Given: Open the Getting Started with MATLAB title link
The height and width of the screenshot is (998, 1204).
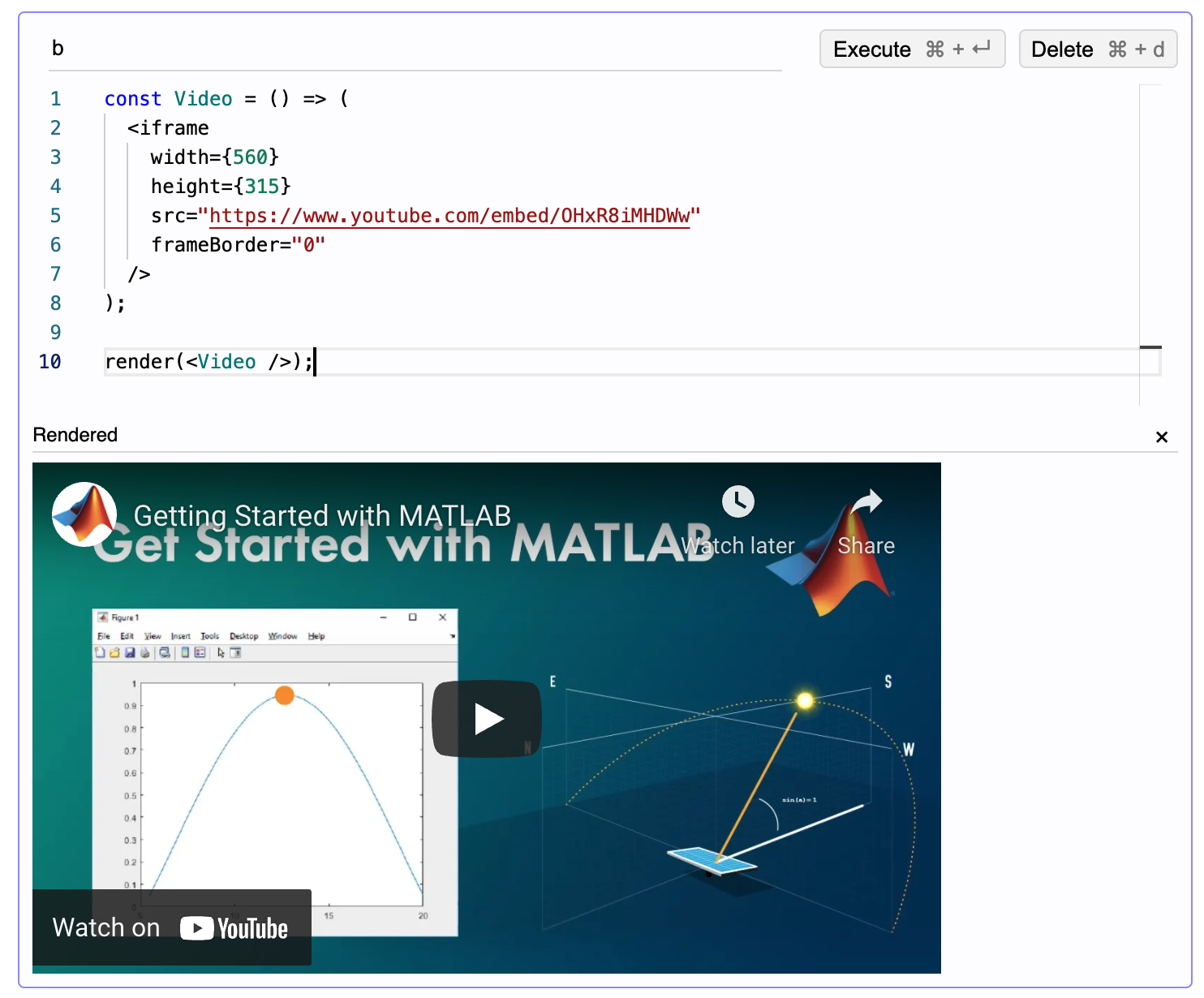Looking at the screenshot, I should click(322, 516).
